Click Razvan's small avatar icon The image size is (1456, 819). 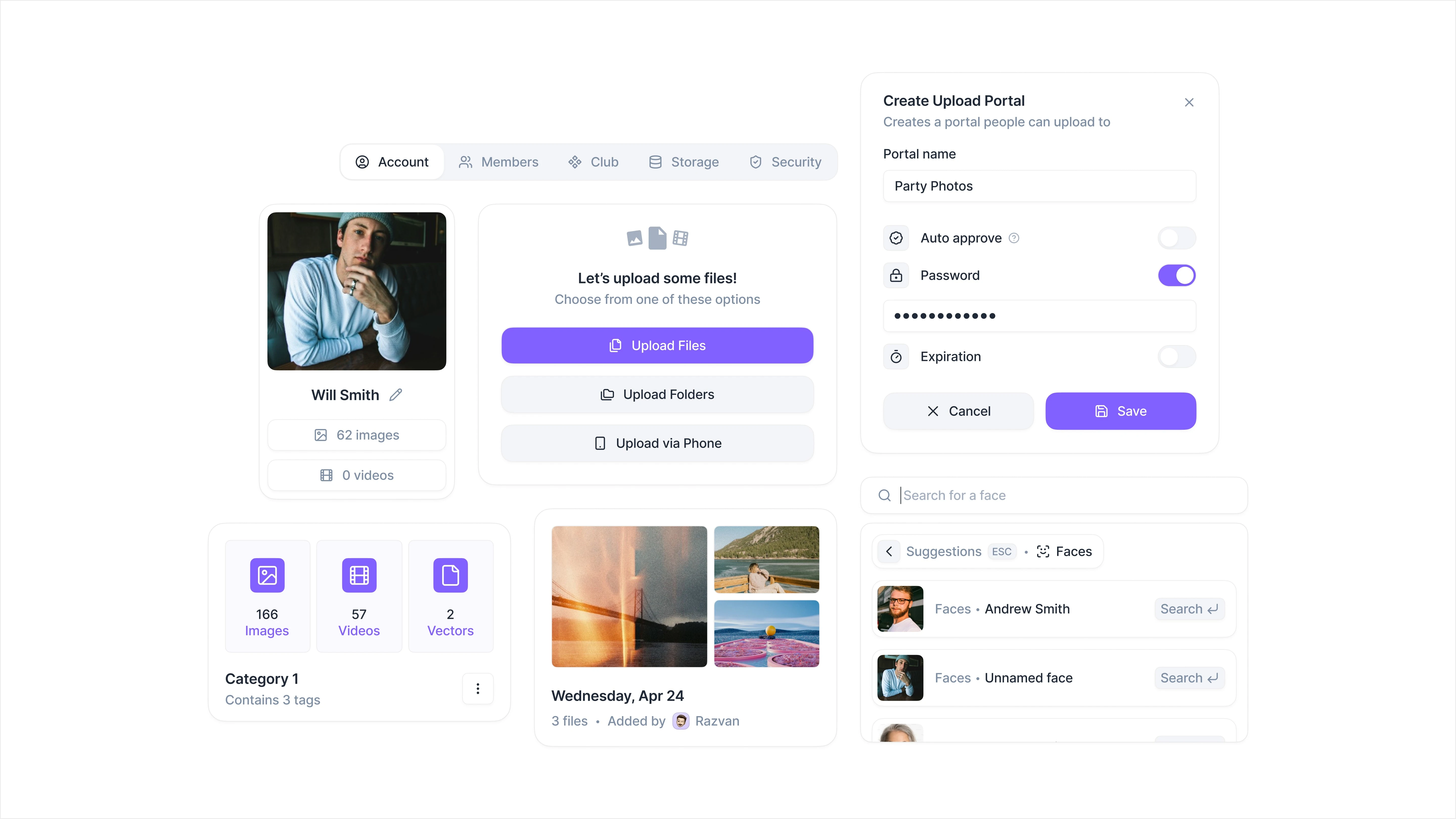(680, 721)
